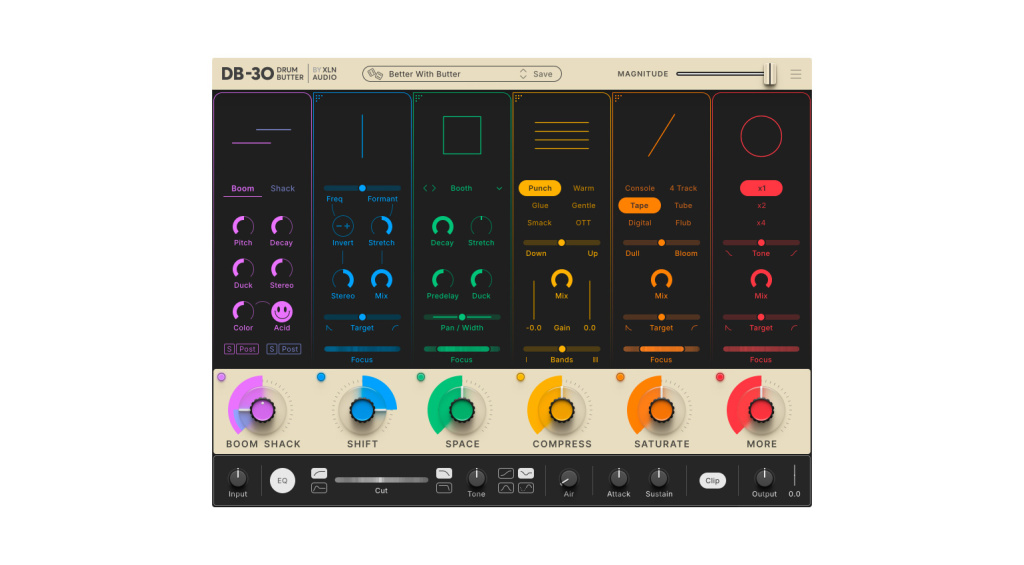This screenshot has width=1024, height=565.
Task: Click the next reverb arrow beside Booth
Action: pos(434,188)
